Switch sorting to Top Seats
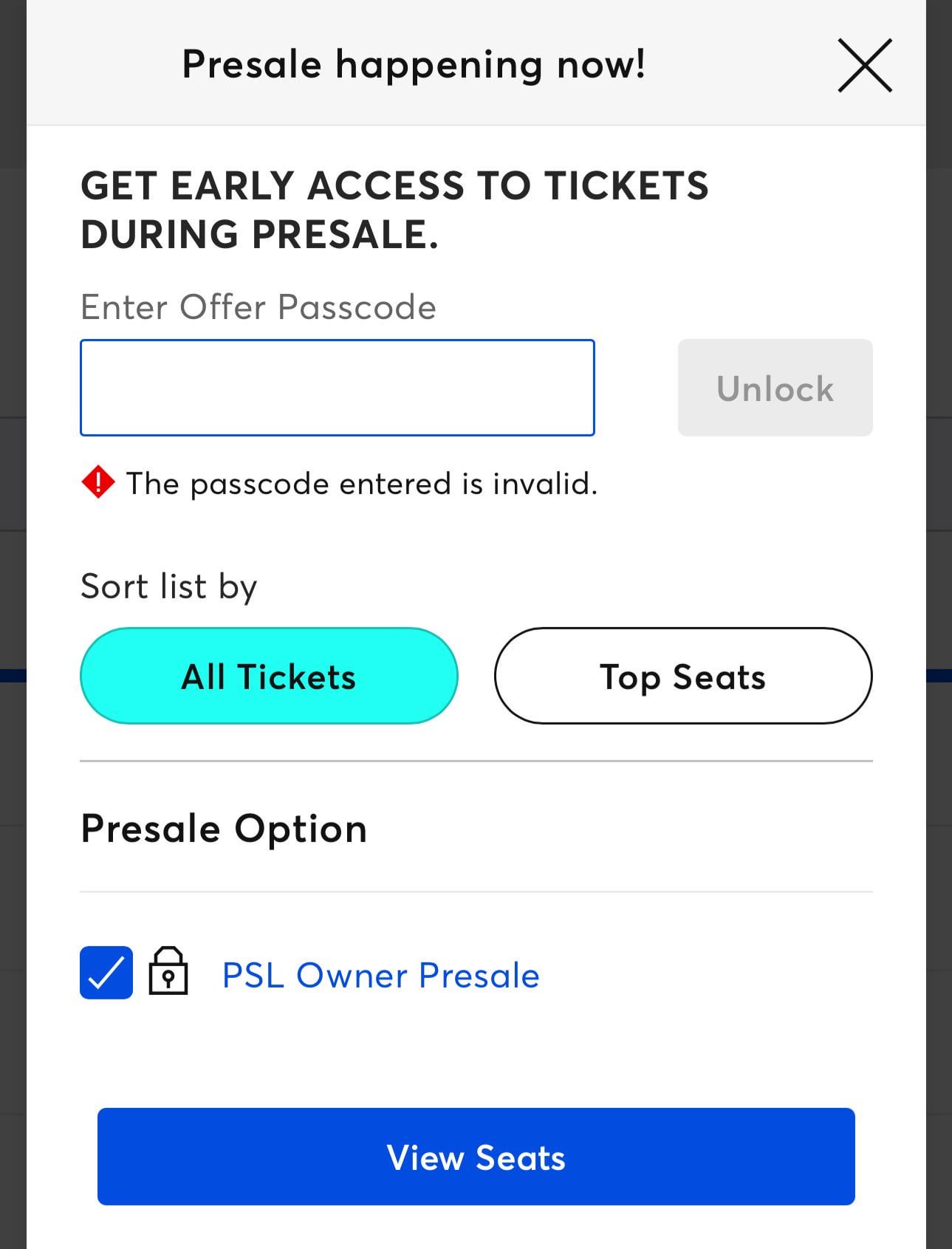 coord(682,676)
